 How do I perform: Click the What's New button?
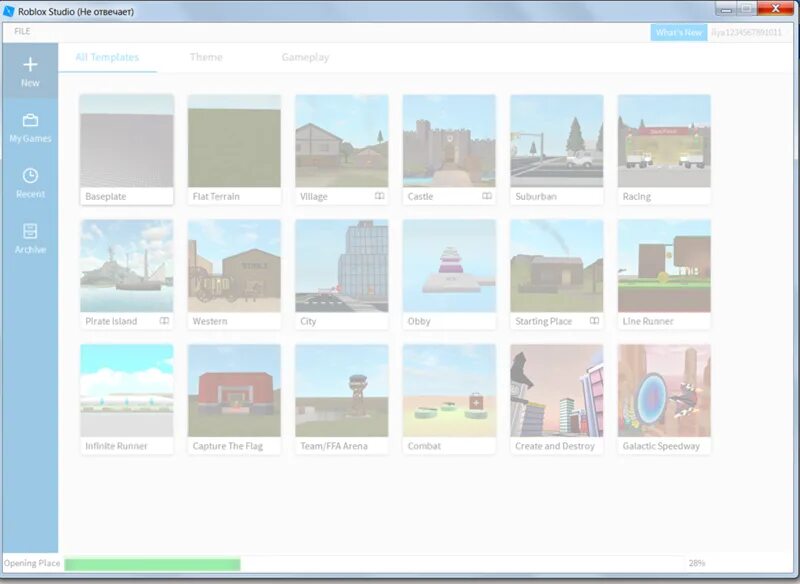pyautogui.click(x=679, y=33)
